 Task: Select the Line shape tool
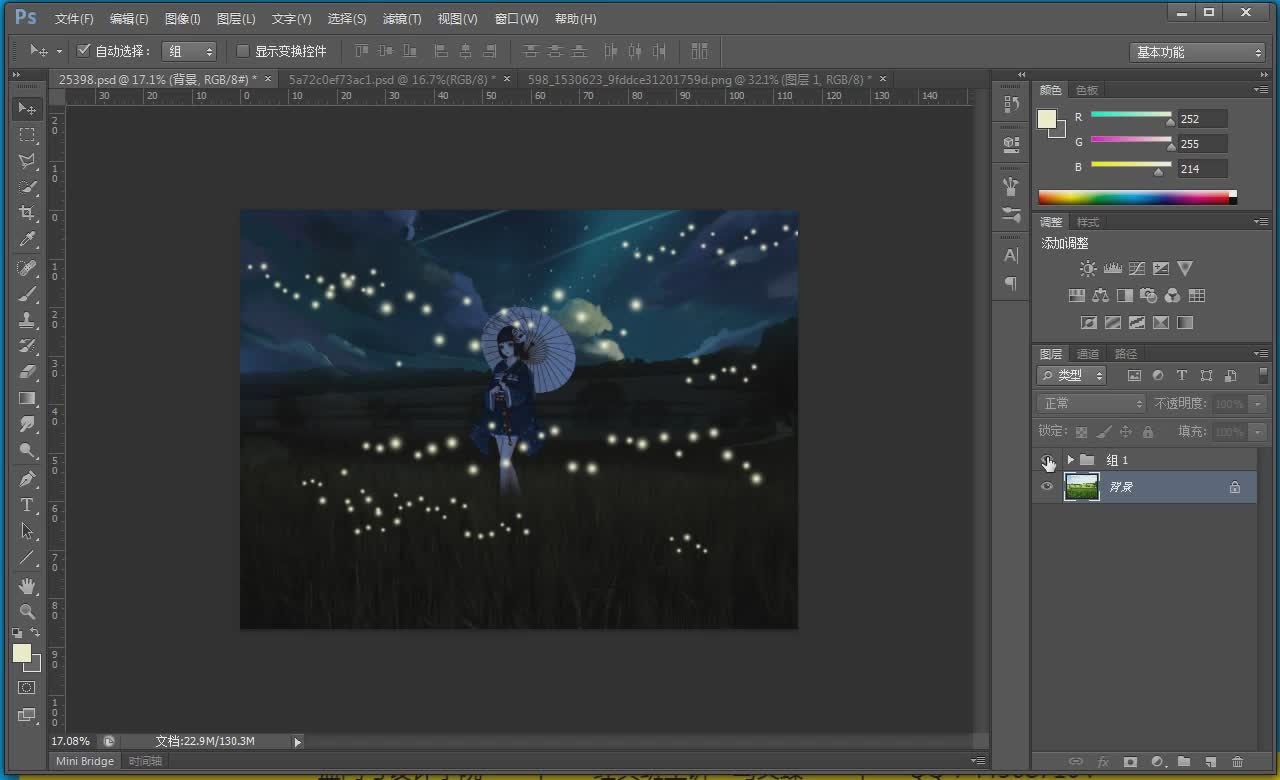[27, 557]
